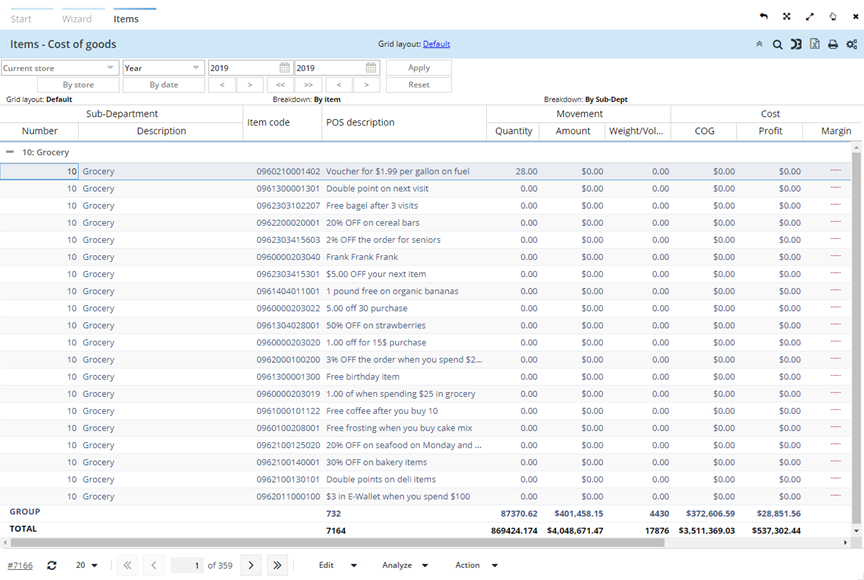Open the page size 20 dropdown

87,566
